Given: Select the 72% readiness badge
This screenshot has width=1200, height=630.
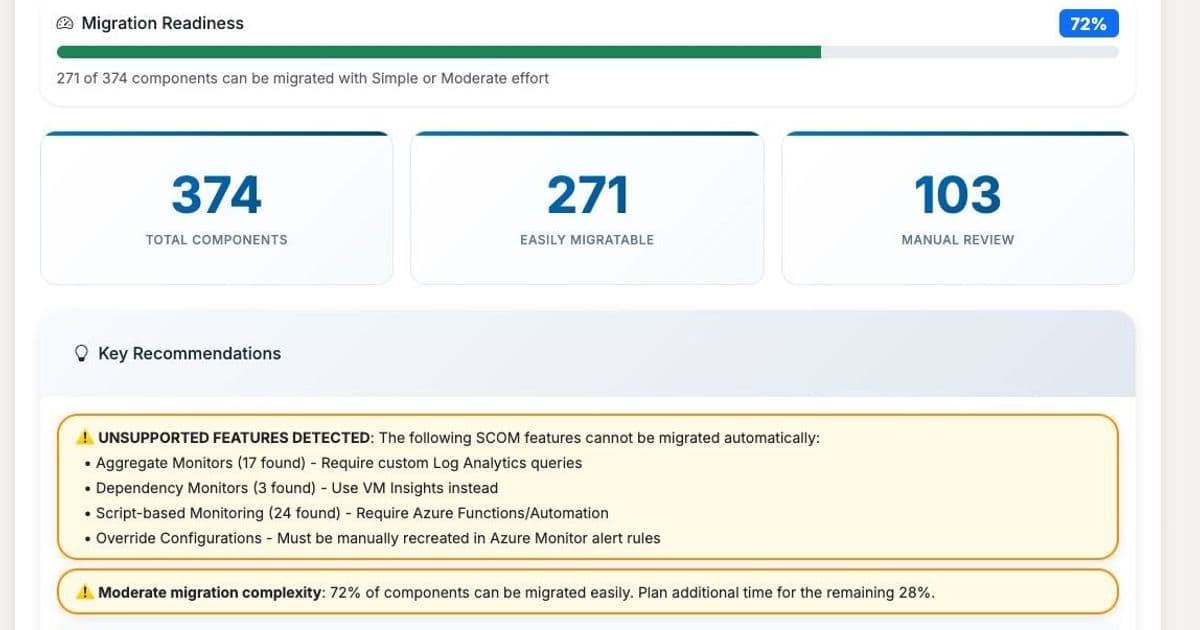Looking at the screenshot, I should click(1088, 23).
